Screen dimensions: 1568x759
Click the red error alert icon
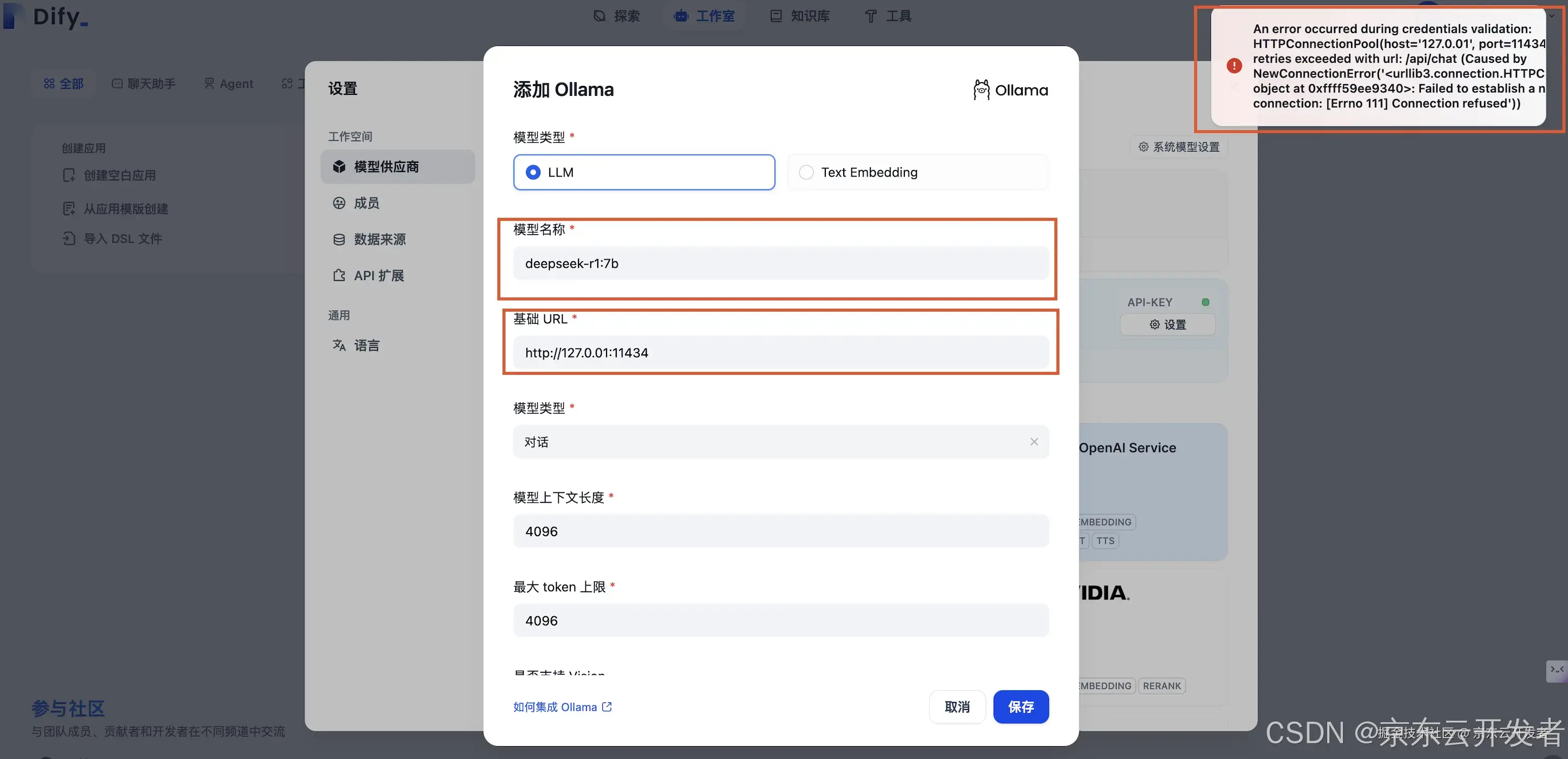click(x=1234, y=66)
